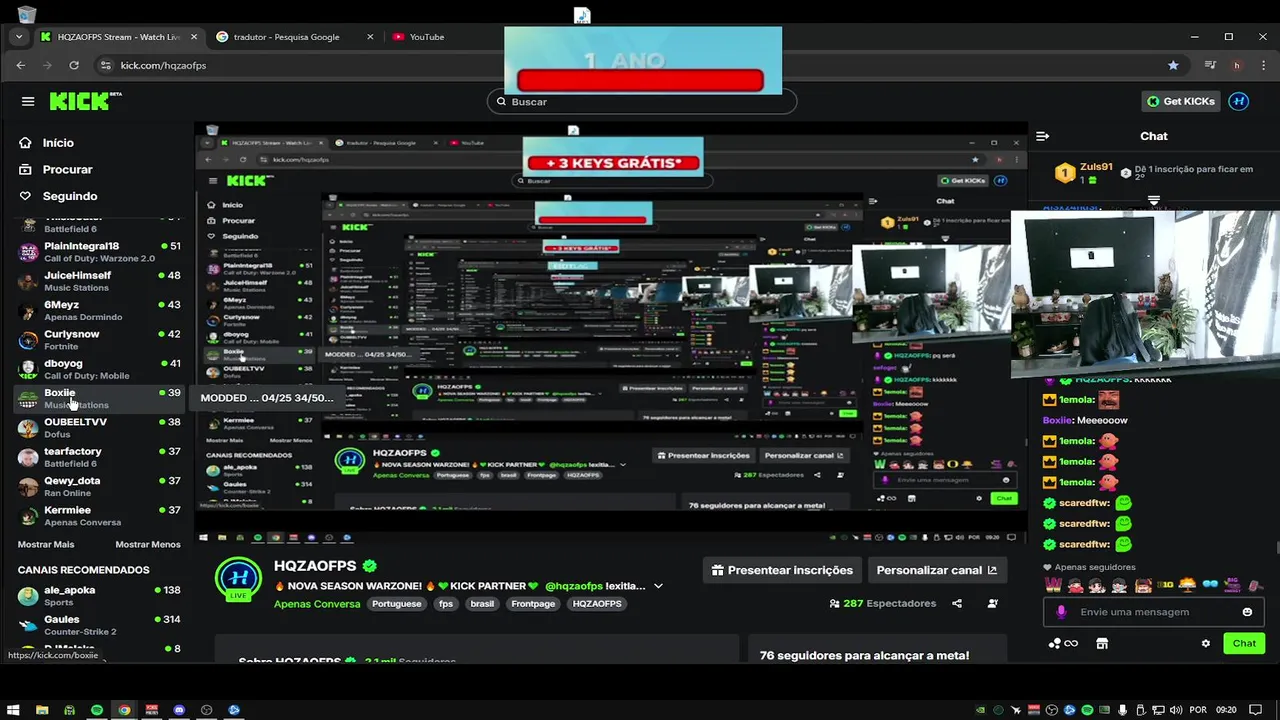Open the Chrome profile 'h' avatar

click(x=1237, y=65)
